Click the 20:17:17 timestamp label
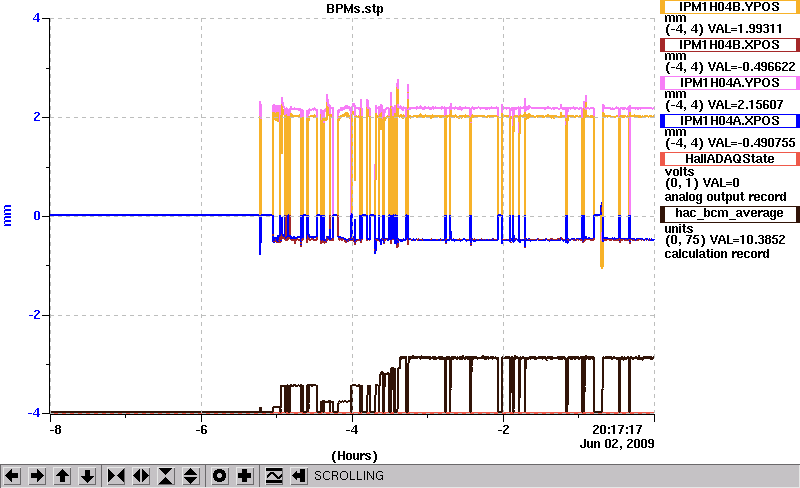The image size is (800, 488). (x=617, y=429)
